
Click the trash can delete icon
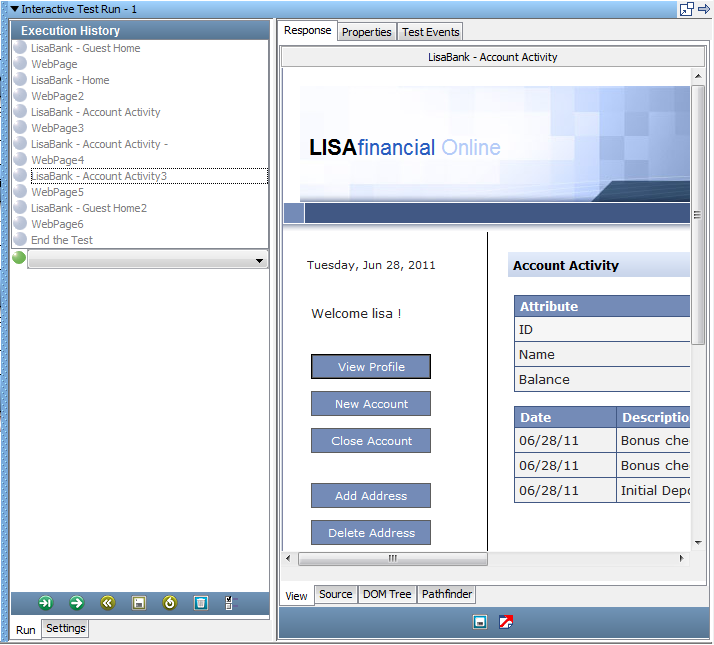(201, 603)
